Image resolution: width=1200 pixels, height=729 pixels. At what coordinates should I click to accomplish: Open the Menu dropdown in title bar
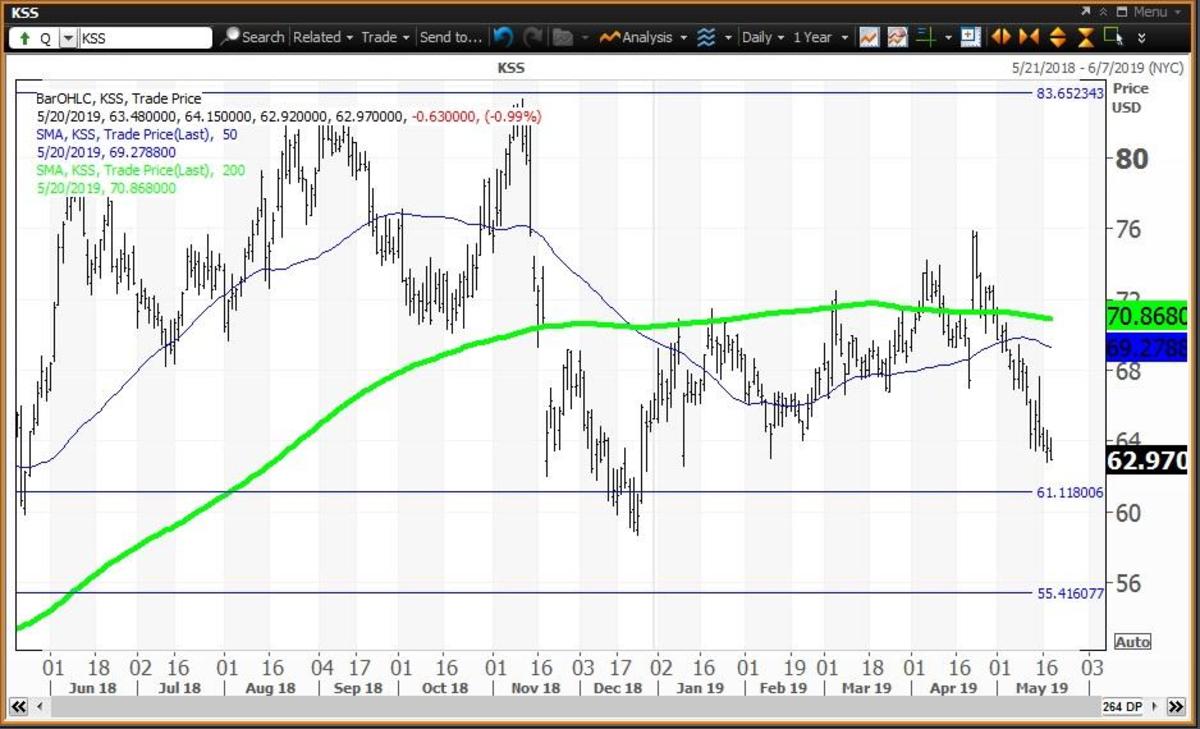pos(1155,11)
